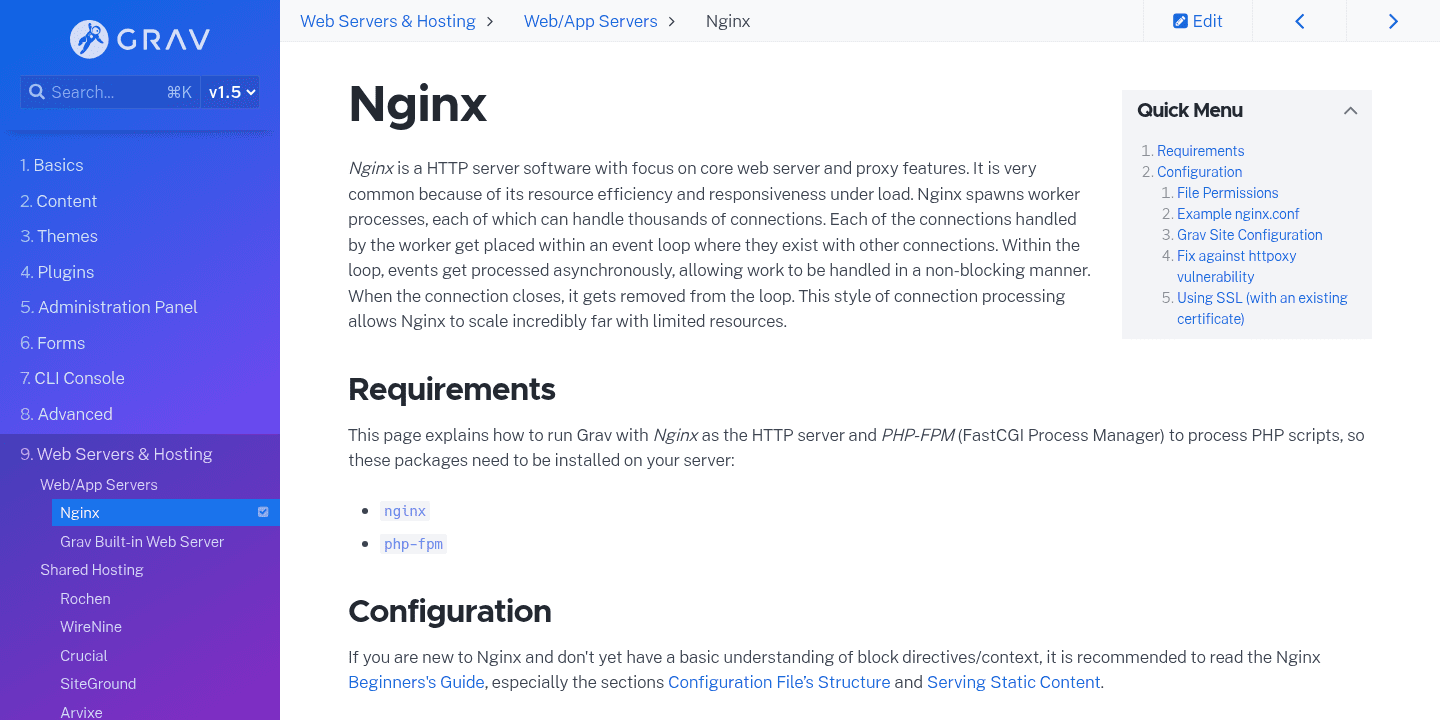Collapse the Quick Menu panel
The image size is (1440, 720).
point(1351,111)
